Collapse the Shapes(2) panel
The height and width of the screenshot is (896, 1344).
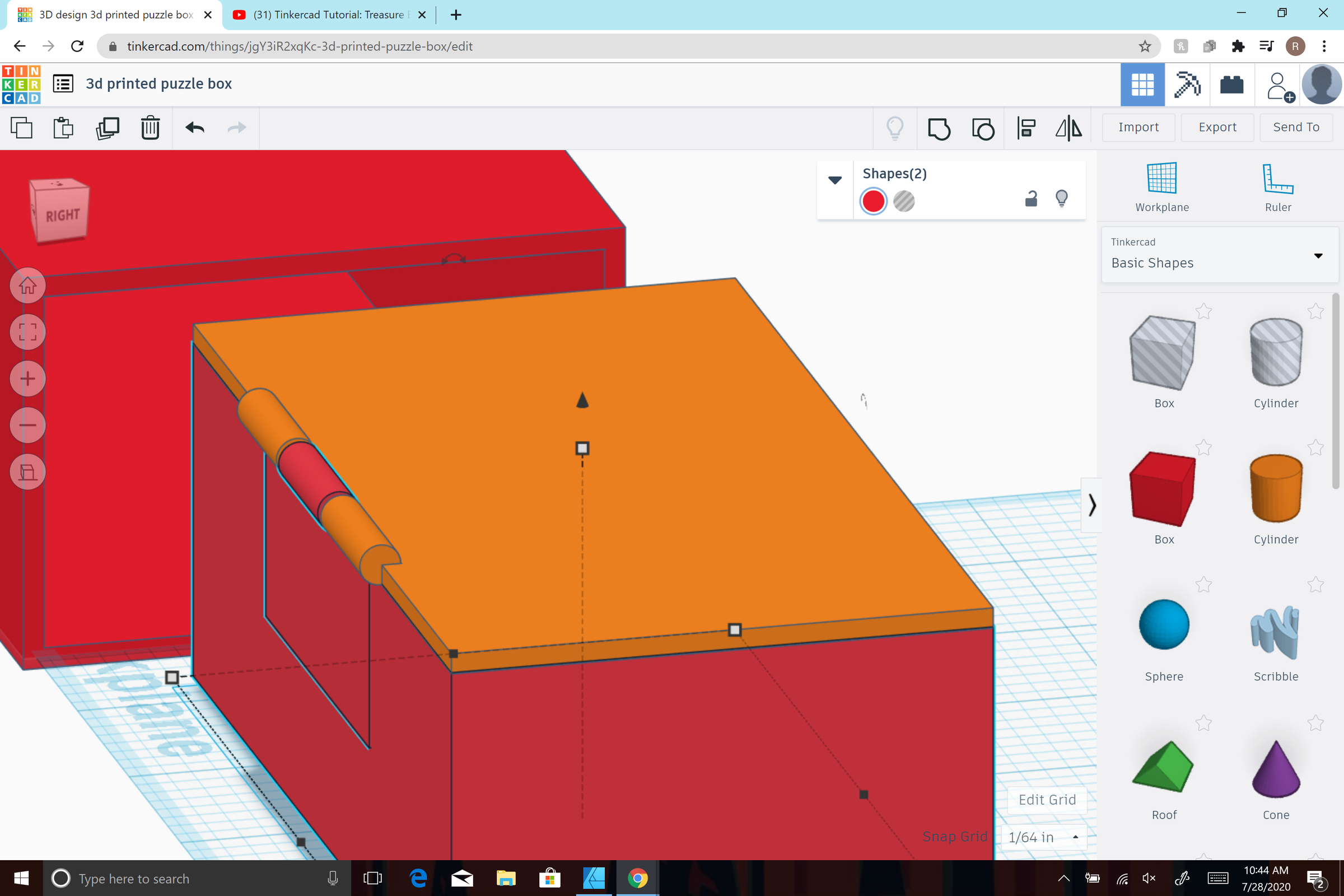[836, 179]
